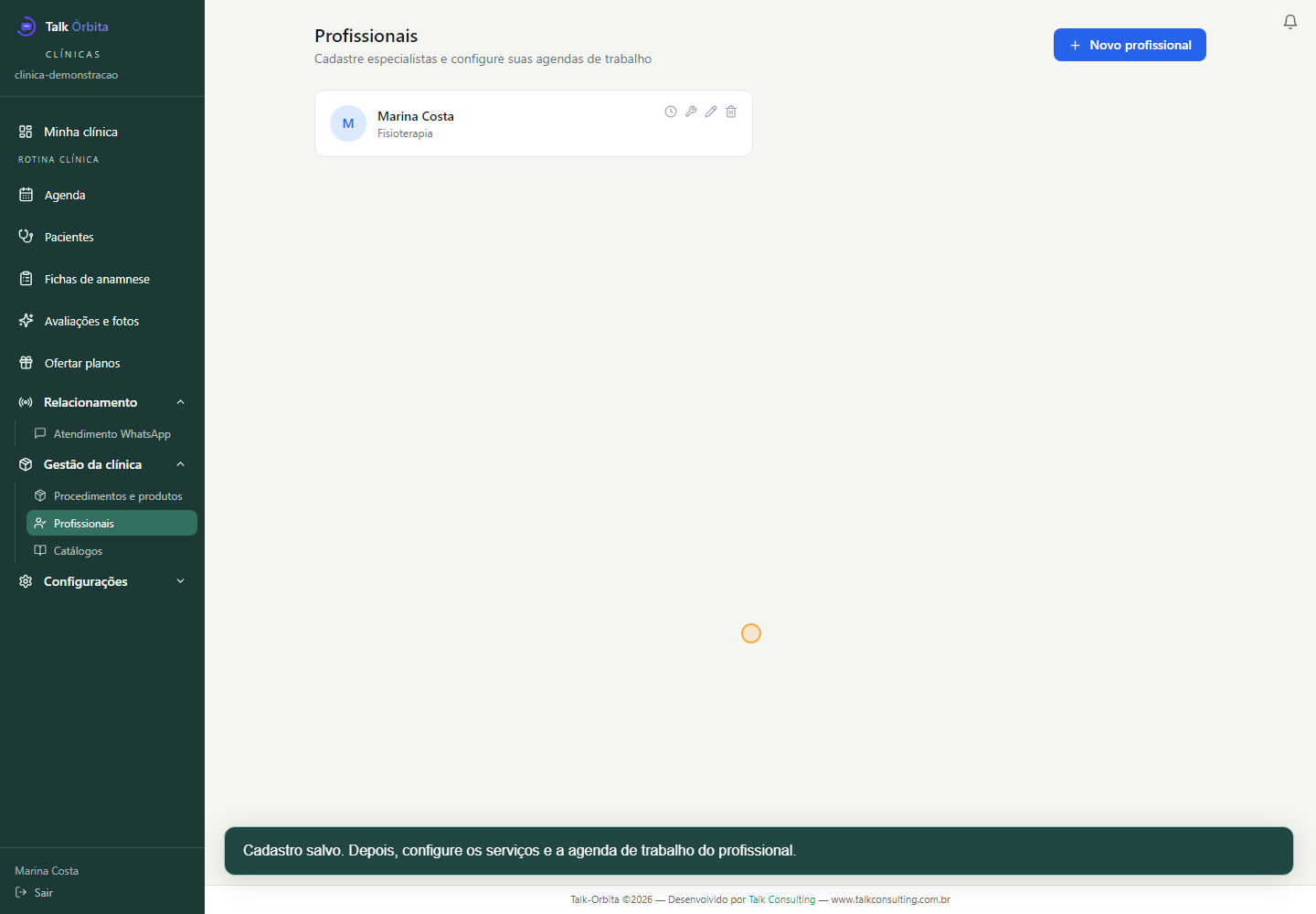Viewport: 1316px width, 914px height.
Task: Click the Fisioterapia specialty text
Action: (405, 133)
